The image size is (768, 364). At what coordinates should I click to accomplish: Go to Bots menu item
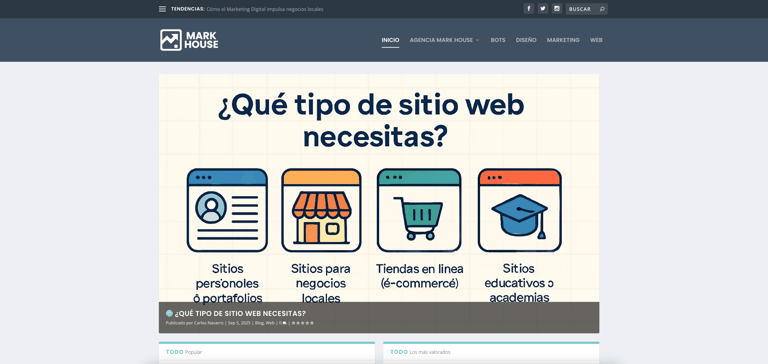coord(498,40)
